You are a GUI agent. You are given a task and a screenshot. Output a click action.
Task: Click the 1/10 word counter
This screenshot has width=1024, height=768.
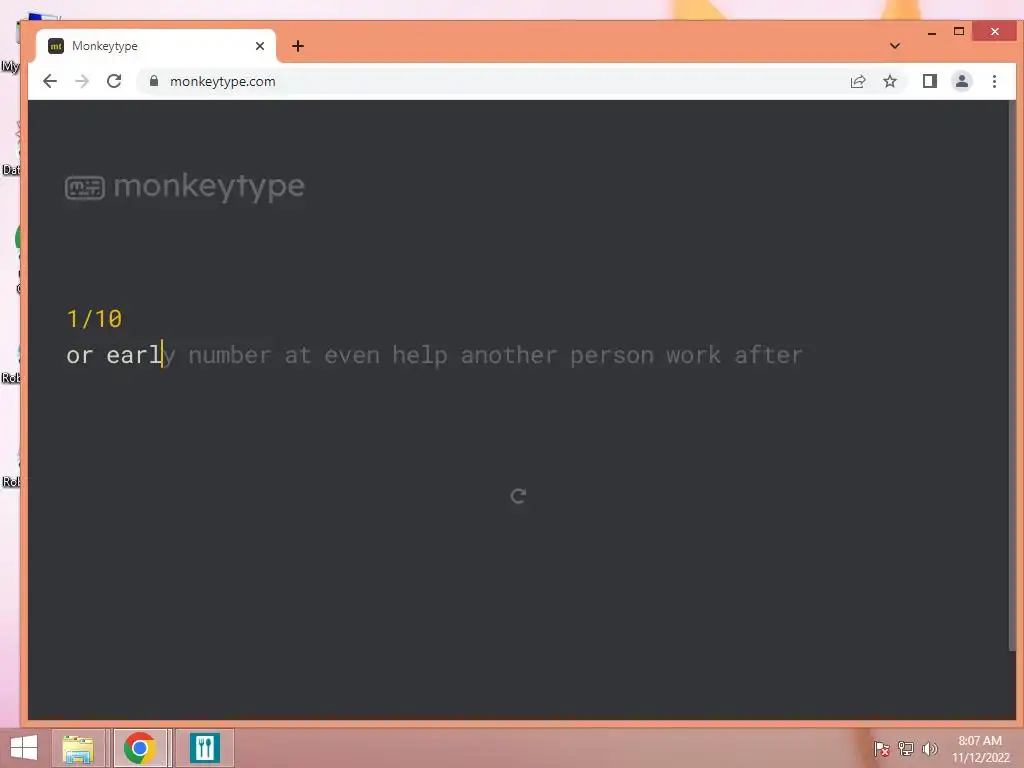[x=95, y=319]
